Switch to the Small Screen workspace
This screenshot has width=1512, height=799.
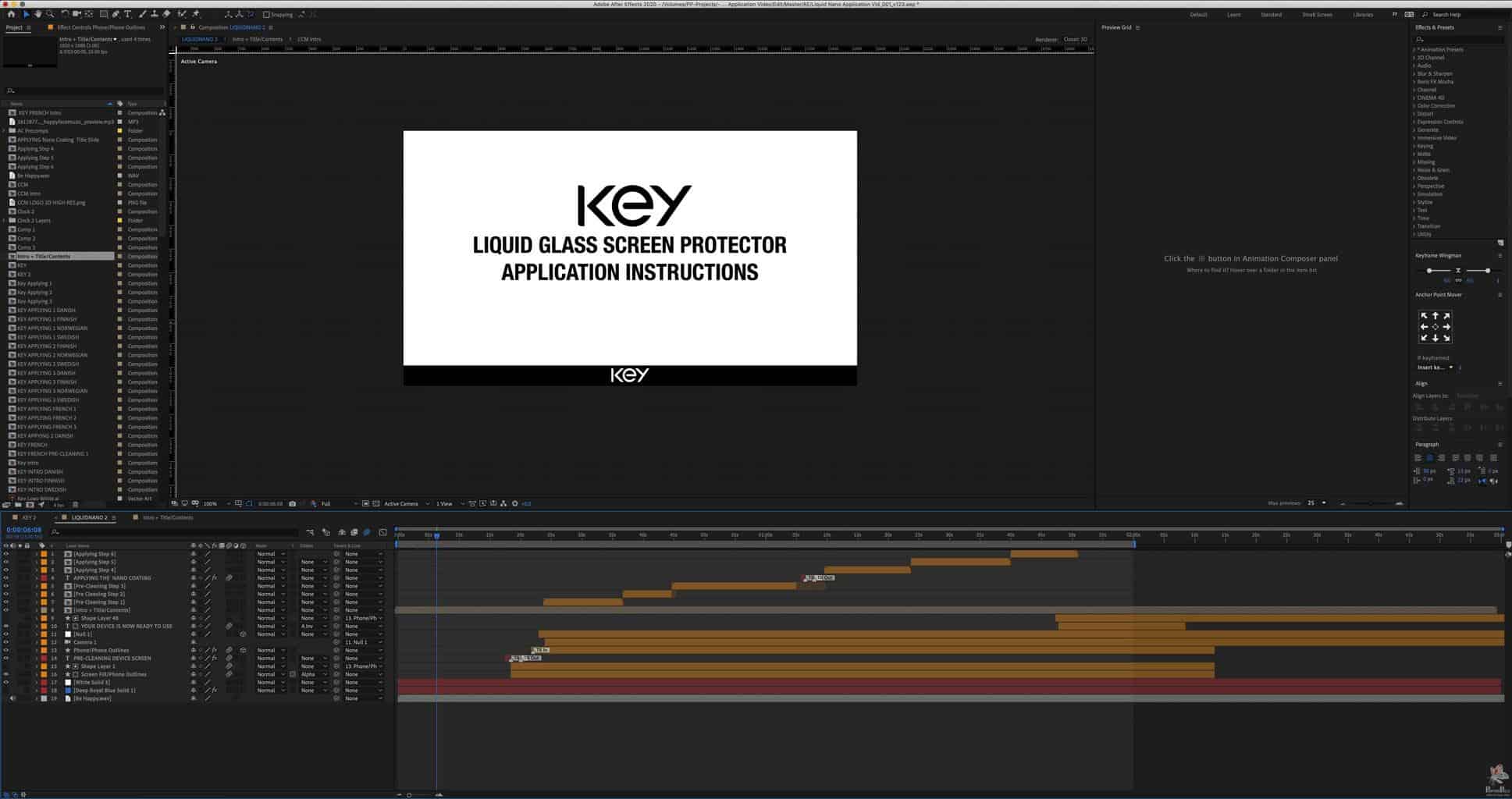(x=1317, y=15)
